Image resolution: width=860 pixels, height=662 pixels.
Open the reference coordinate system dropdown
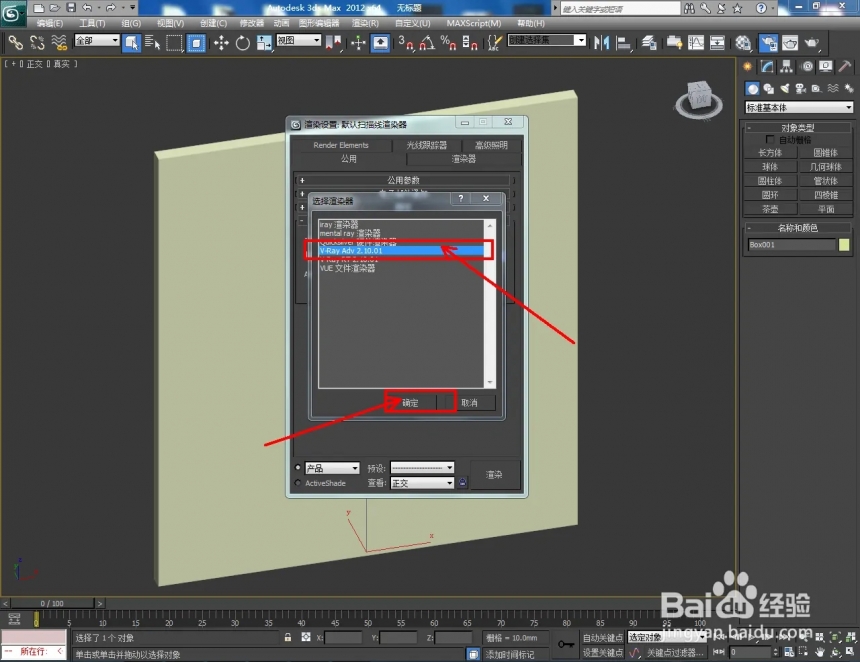click(x=298, y=40)
